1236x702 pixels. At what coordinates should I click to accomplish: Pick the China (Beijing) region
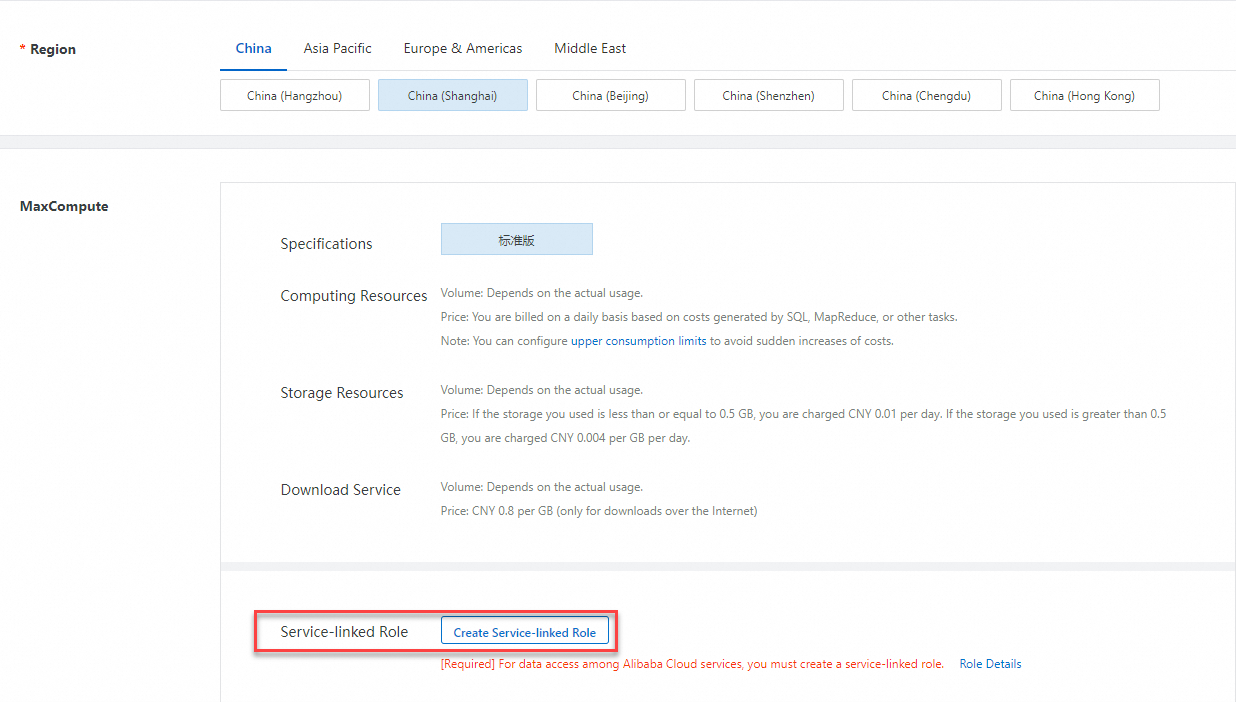coord(611,96)
